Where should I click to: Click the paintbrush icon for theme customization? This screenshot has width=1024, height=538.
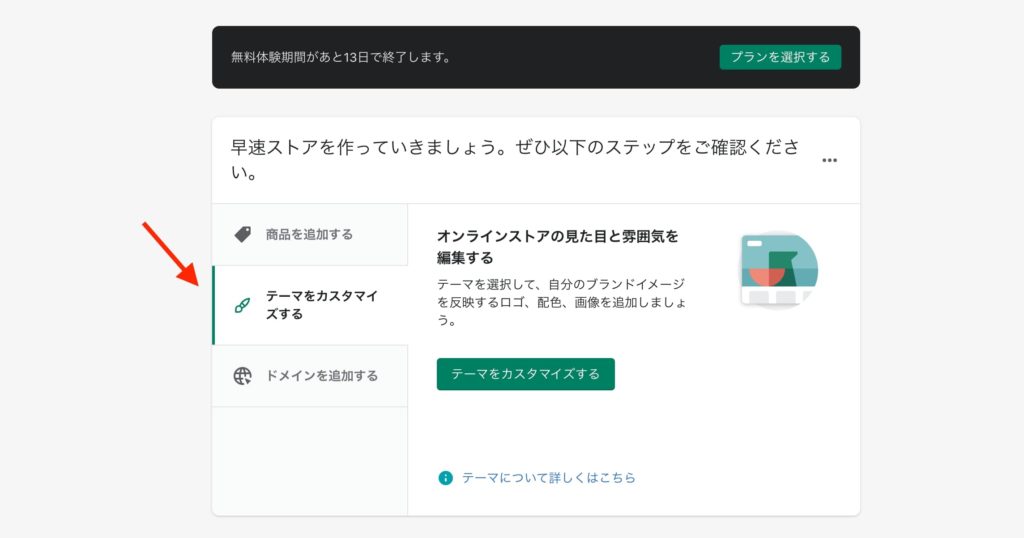242,305
